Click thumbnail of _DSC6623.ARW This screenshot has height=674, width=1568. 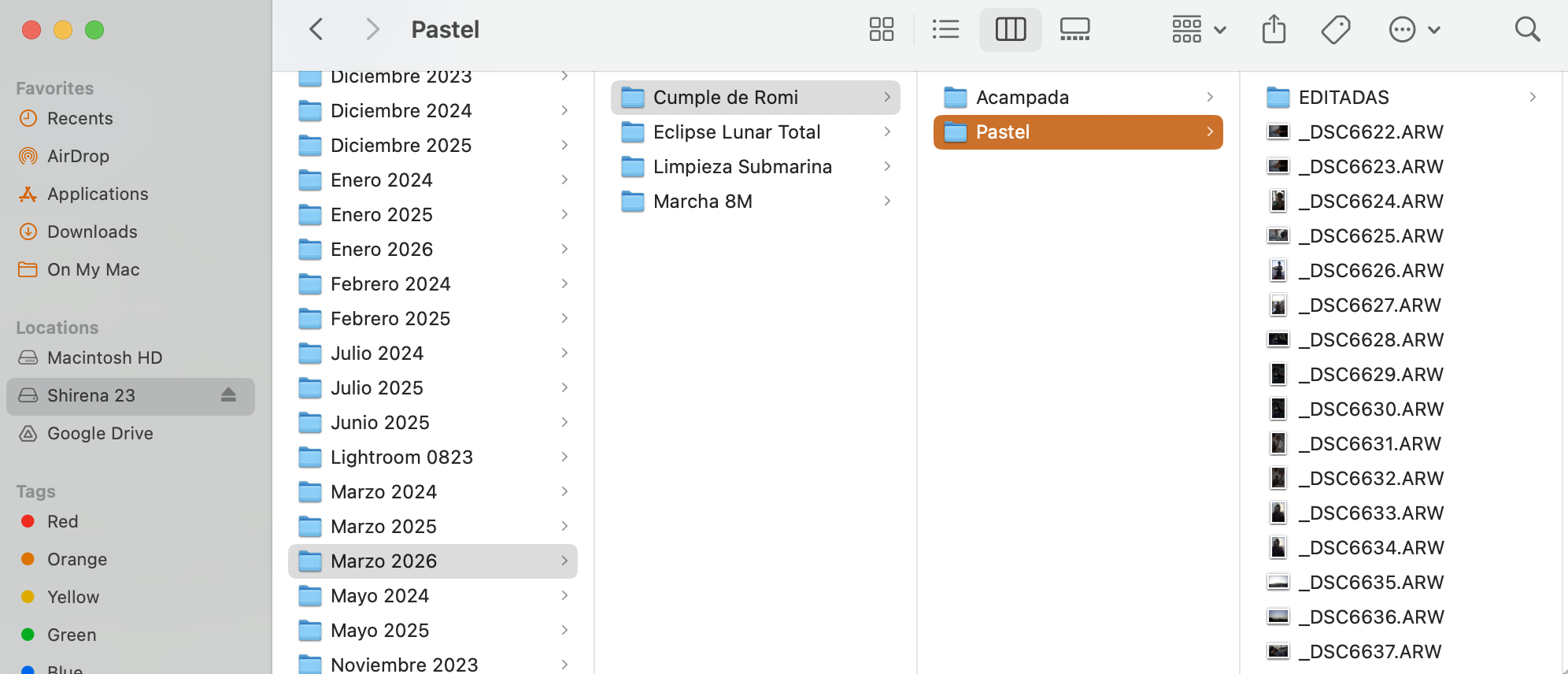click(1278, 166)
